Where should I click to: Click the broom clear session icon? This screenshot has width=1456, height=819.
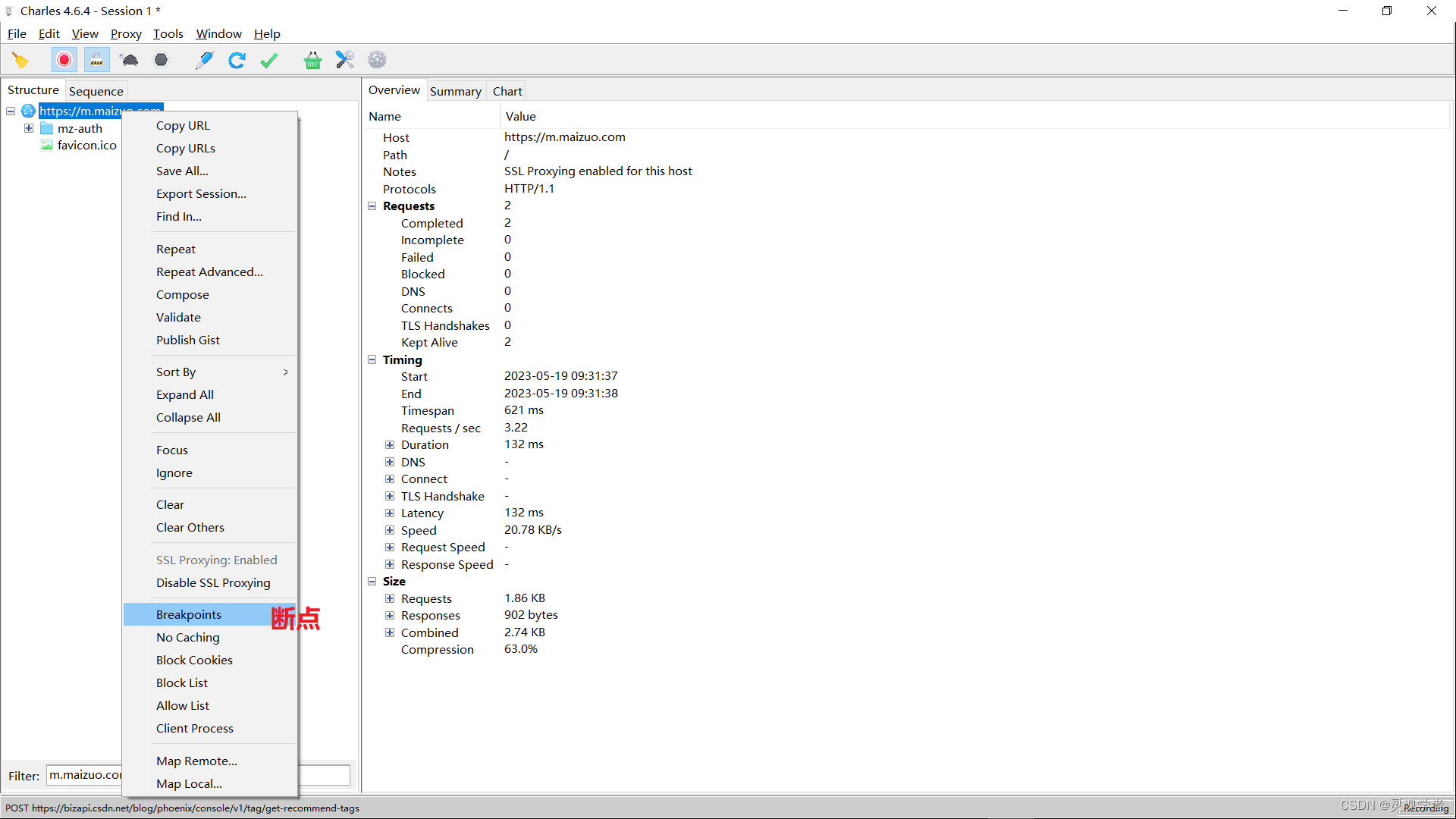coord(20,60)
